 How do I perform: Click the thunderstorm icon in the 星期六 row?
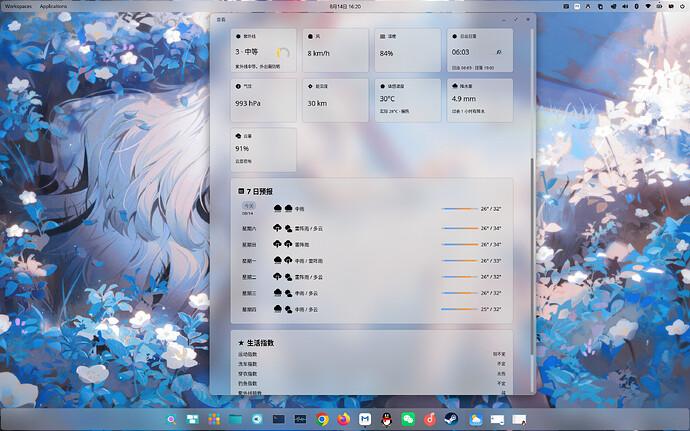coord(277,228)
